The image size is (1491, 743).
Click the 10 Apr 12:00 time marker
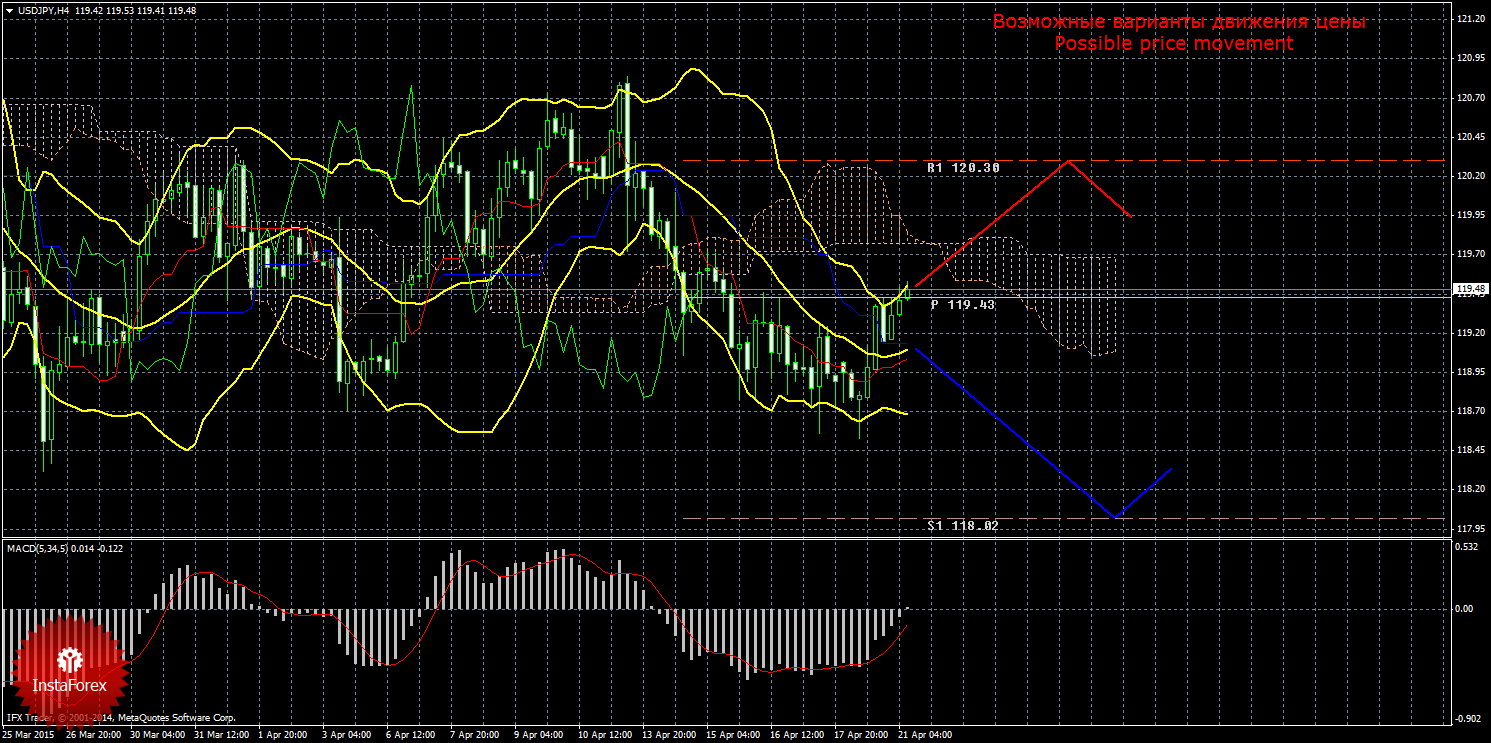click(x=607, y=735)
